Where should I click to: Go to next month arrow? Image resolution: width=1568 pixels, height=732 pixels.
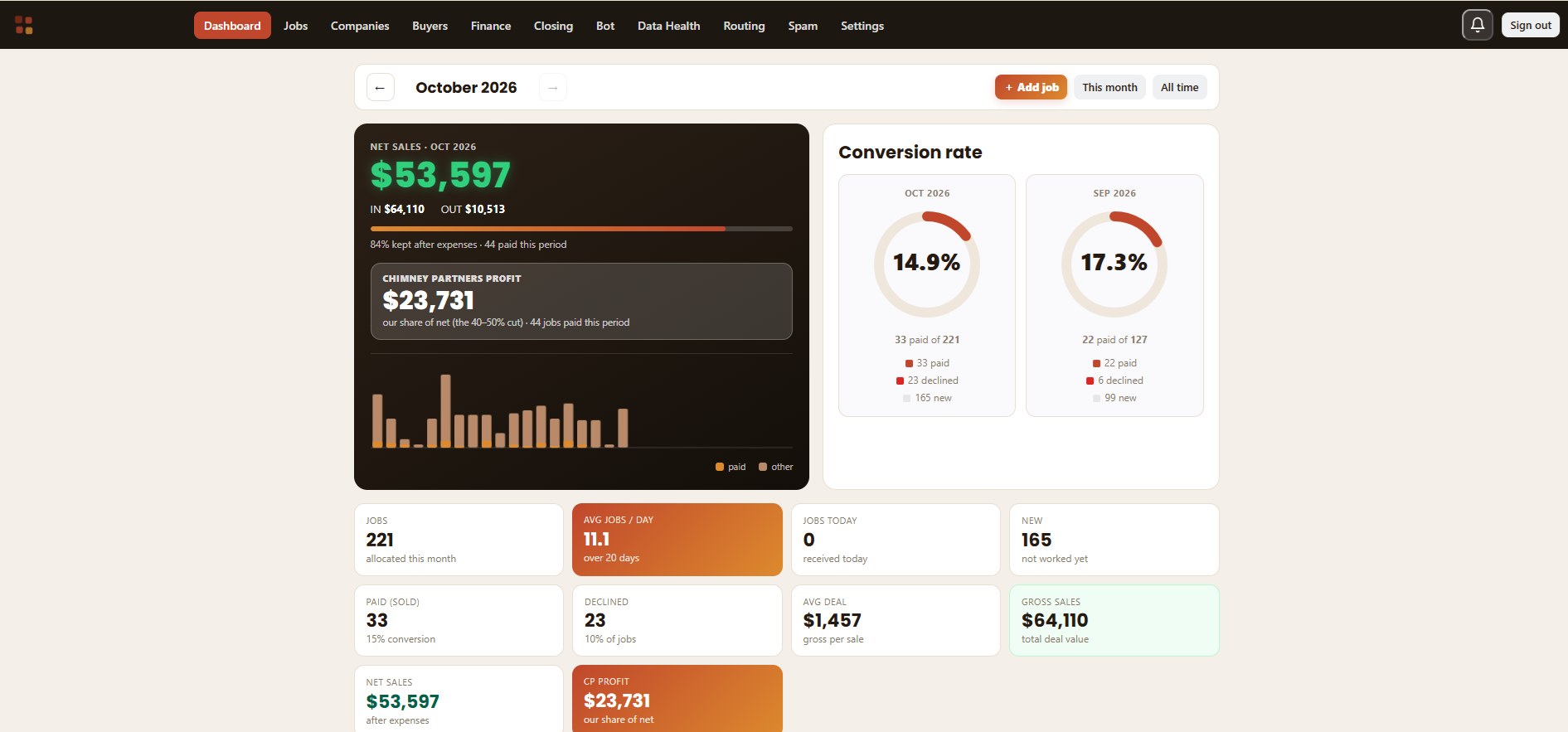552,87
